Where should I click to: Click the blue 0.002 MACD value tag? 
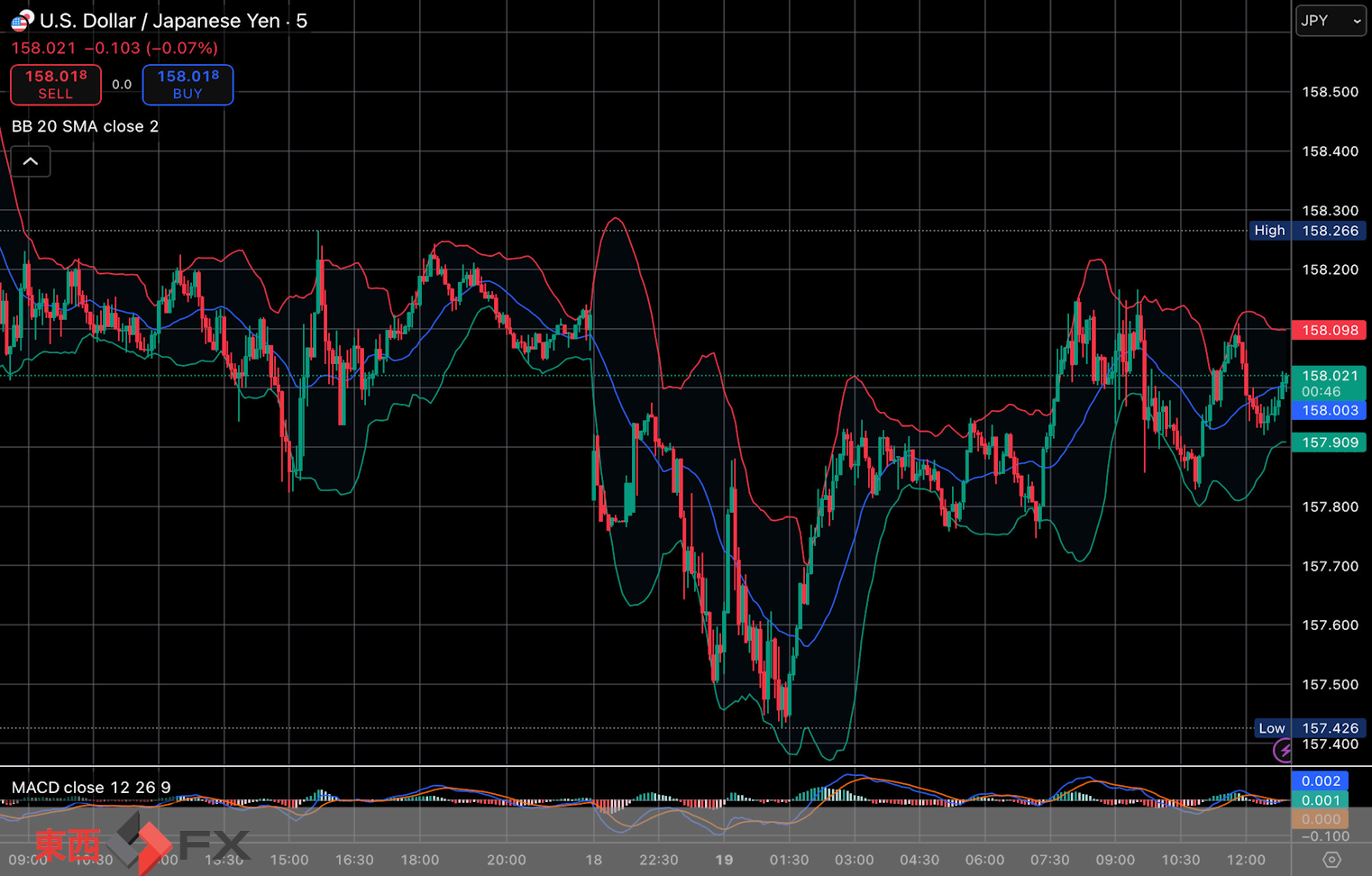tap(1321, 780)
